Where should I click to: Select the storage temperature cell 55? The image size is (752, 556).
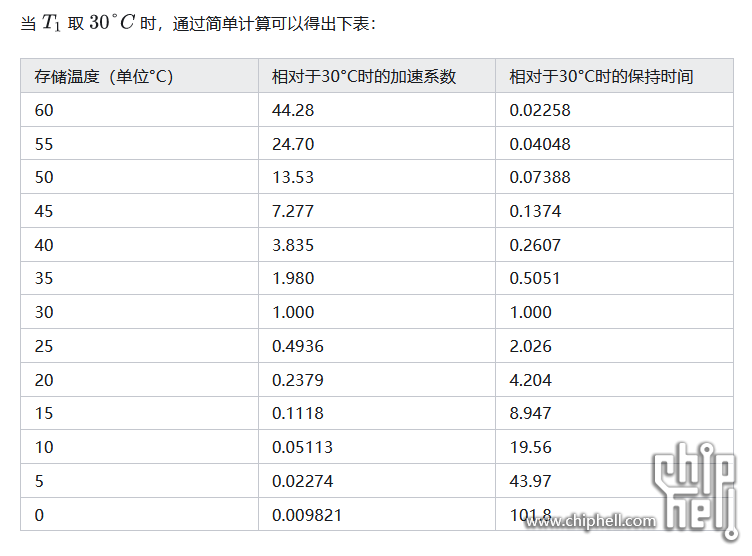(x=139, y=143)
